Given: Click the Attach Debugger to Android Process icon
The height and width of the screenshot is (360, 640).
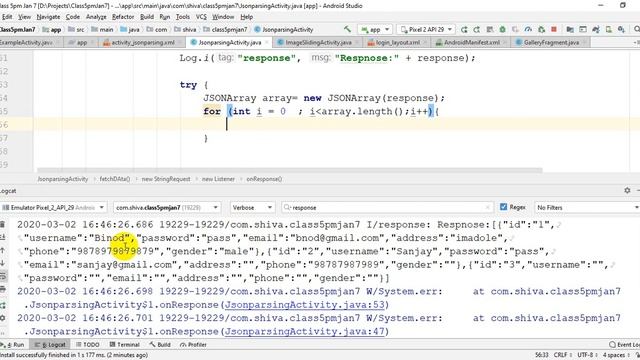Looking at the screenshot, I should [x=541, y=29].
